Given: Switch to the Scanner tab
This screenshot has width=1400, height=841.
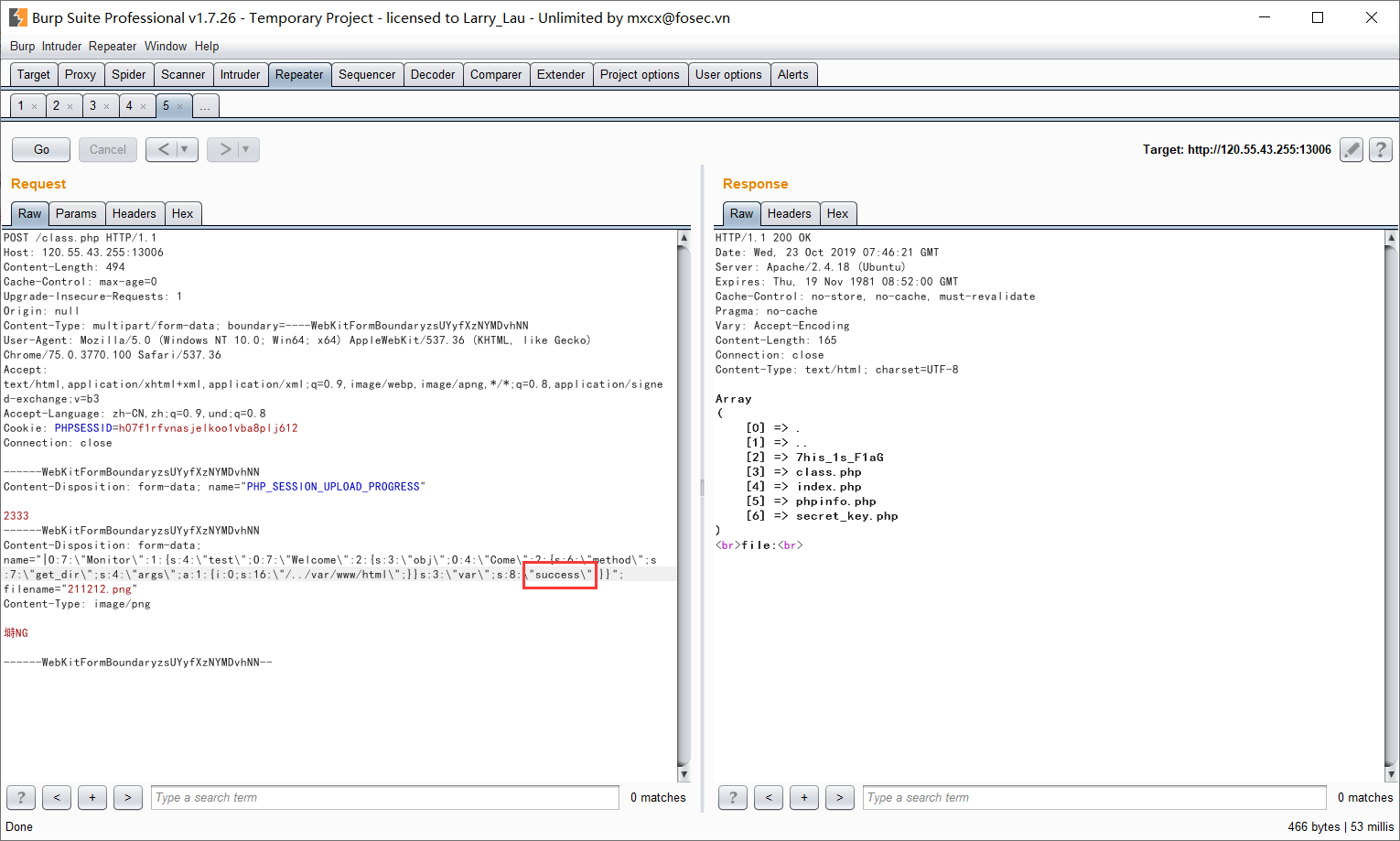Looking at the screenshot, I should 183,75.
